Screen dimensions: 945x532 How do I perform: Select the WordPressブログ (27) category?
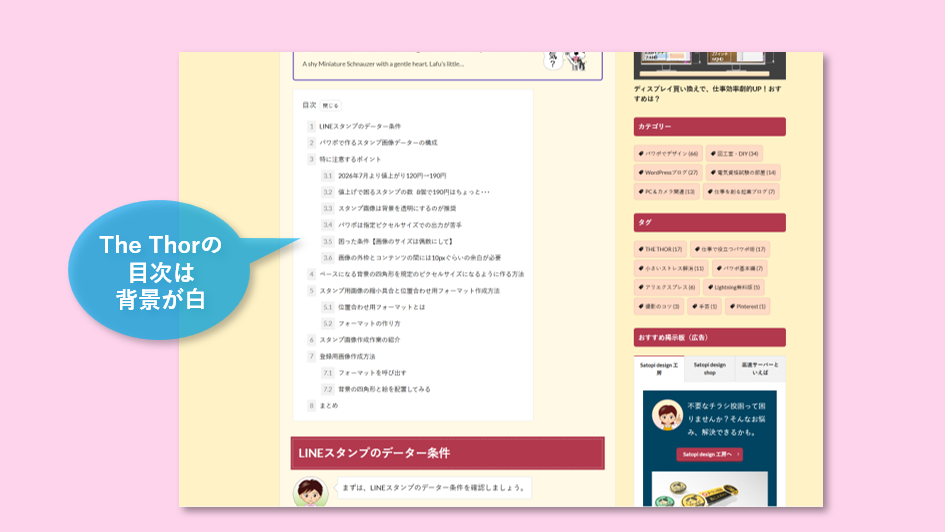668,172
